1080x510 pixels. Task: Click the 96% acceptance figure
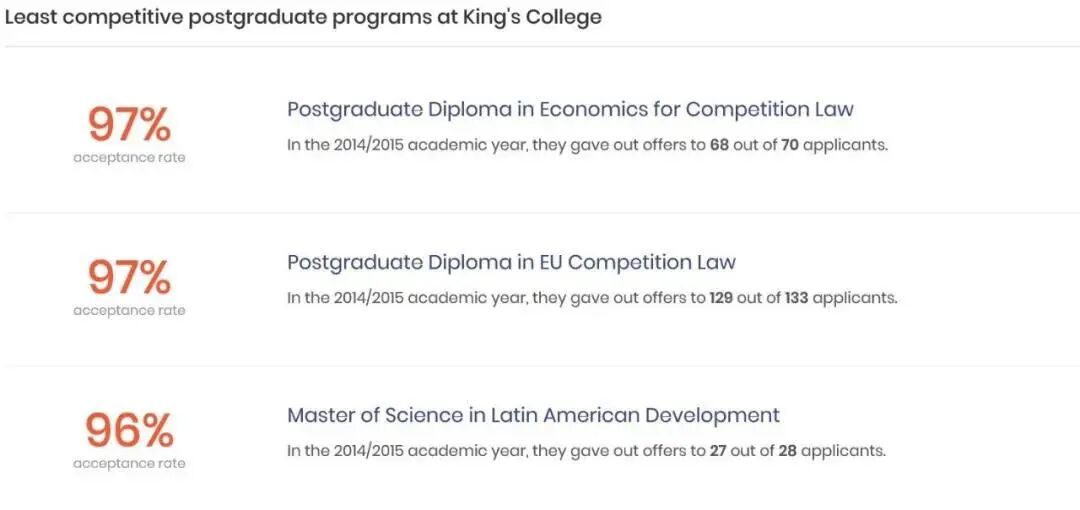[129, 430]
